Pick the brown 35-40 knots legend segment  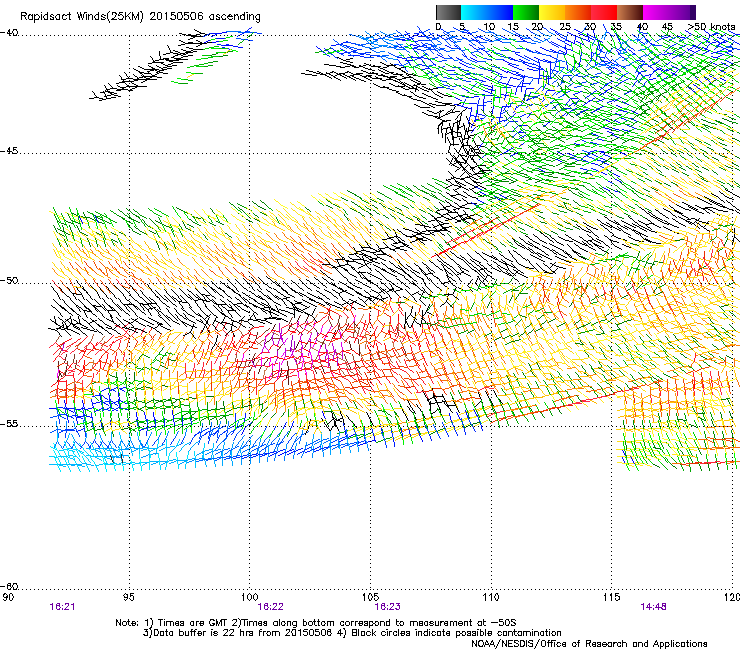pos(630,12)
